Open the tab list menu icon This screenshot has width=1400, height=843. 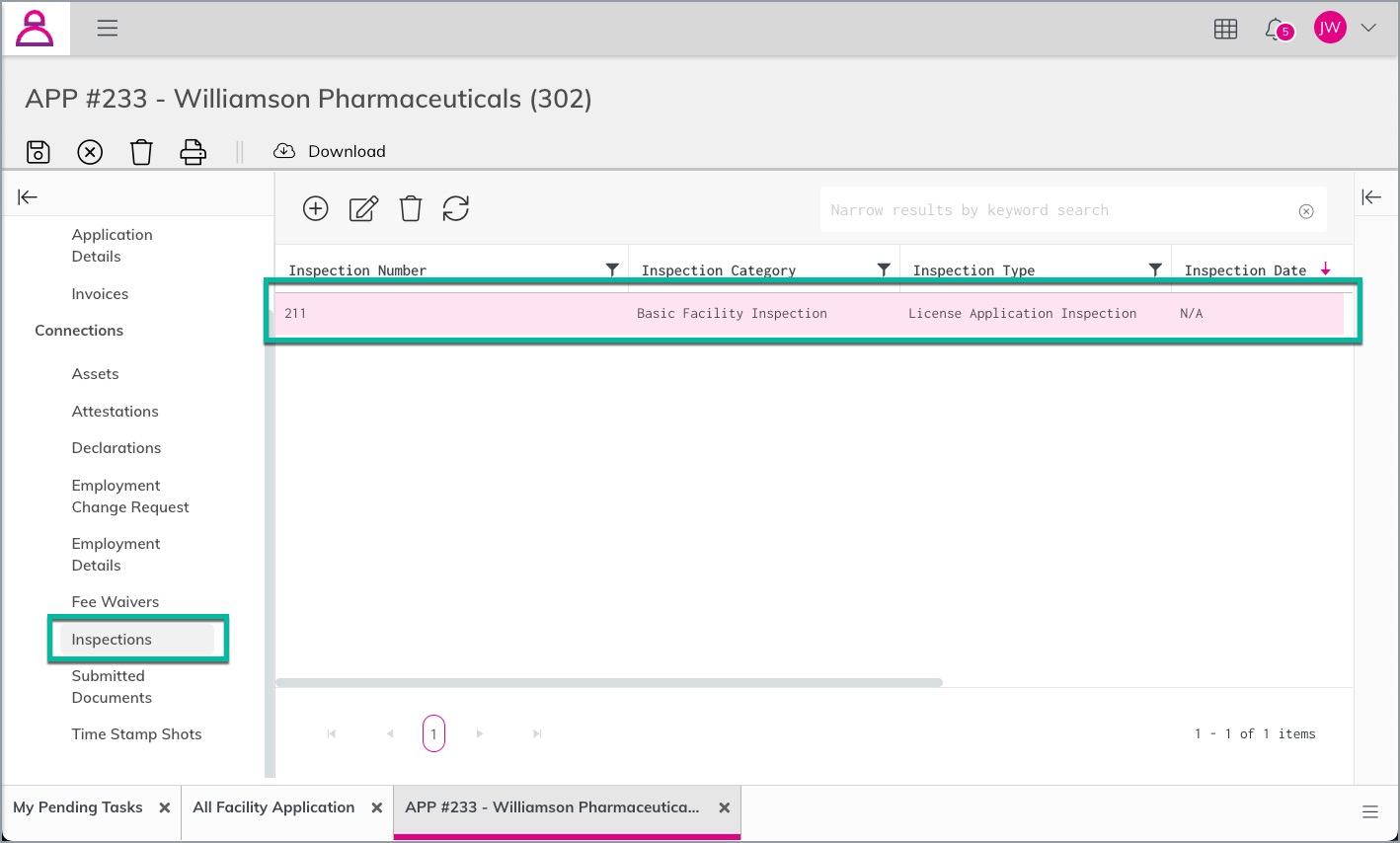click(1370, 811)
